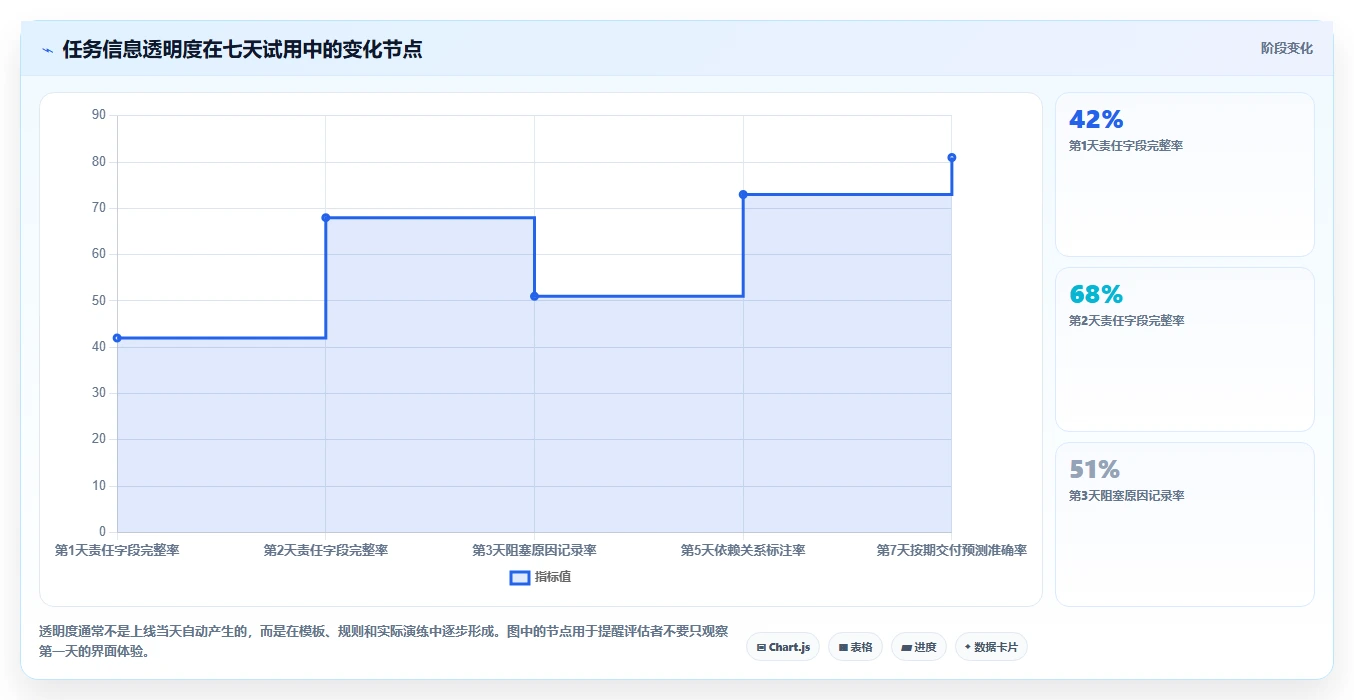Click the lightning icon beside the chart title

[47, 50]
